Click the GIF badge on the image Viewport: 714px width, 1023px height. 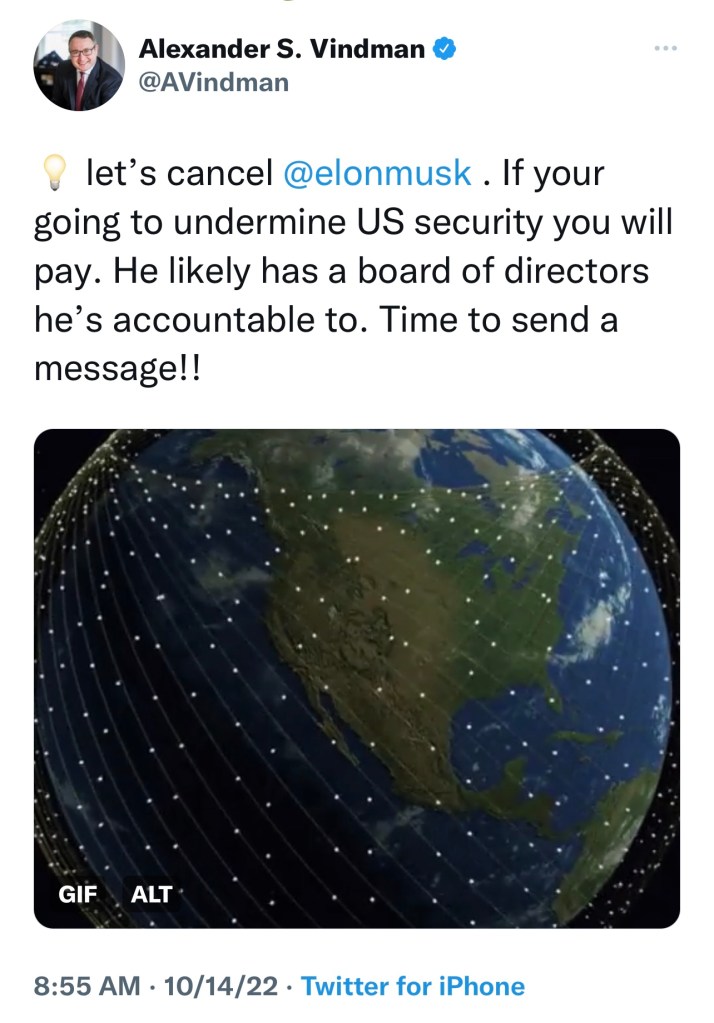(78, 893)
